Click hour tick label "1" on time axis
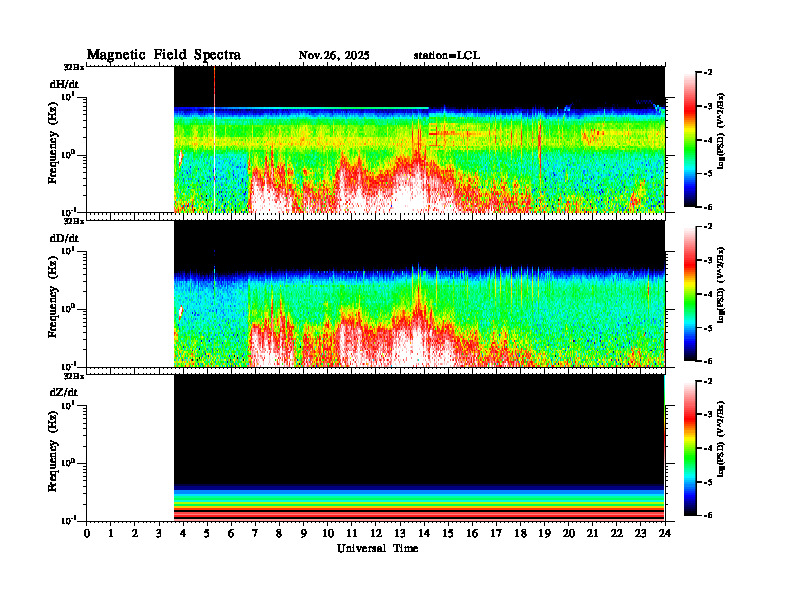 pyautogui.click(x=111, y=534)
